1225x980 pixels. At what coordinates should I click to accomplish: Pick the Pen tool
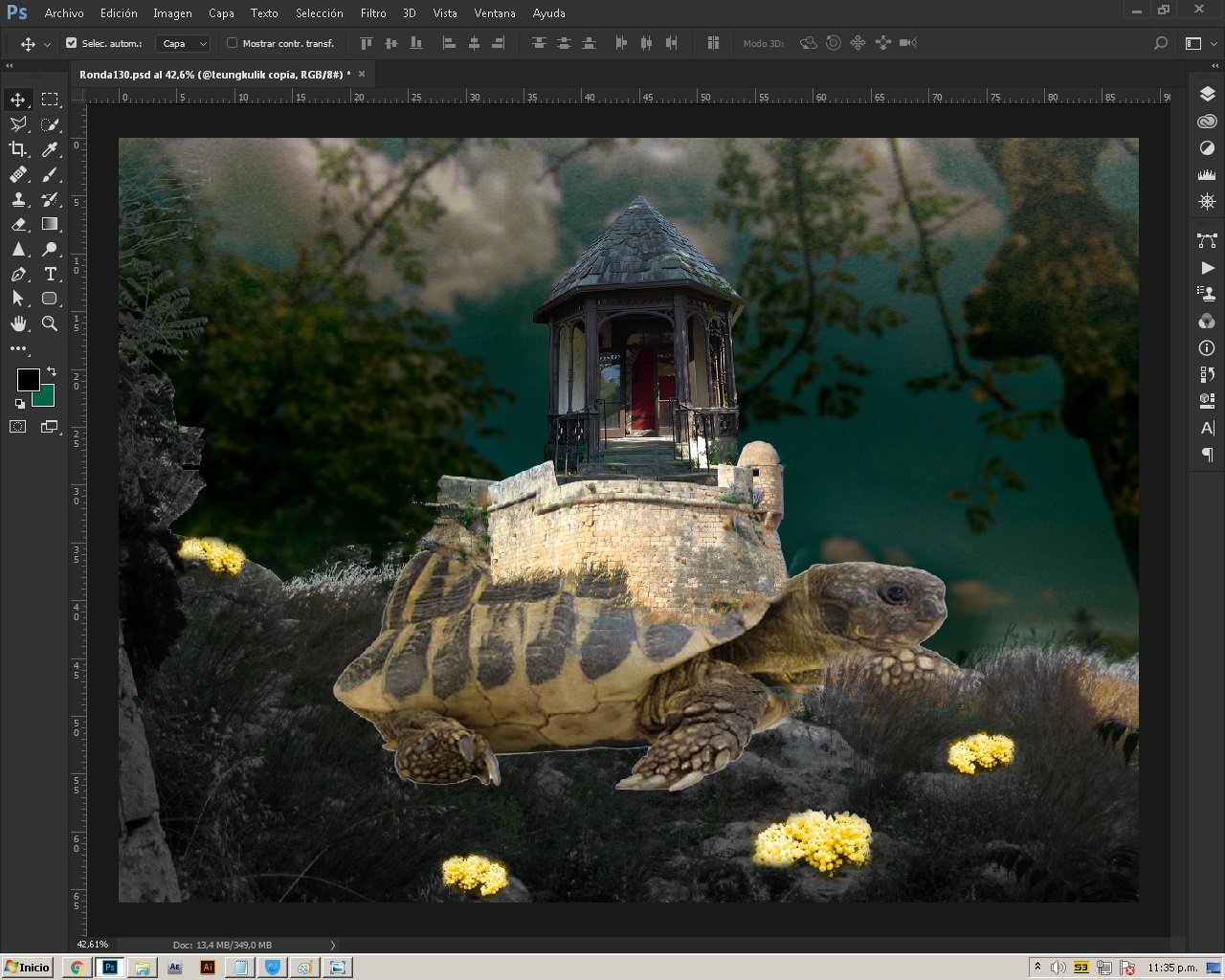pyautogui.click(x=18, y=274)
